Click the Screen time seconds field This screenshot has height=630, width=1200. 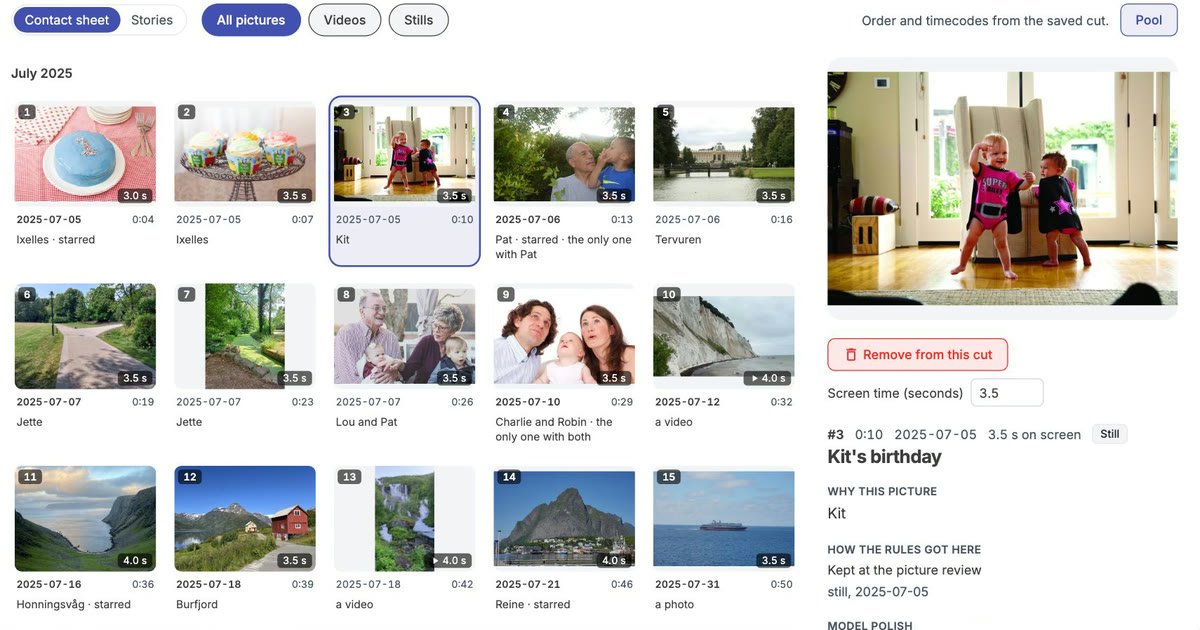click(1007, 393)
